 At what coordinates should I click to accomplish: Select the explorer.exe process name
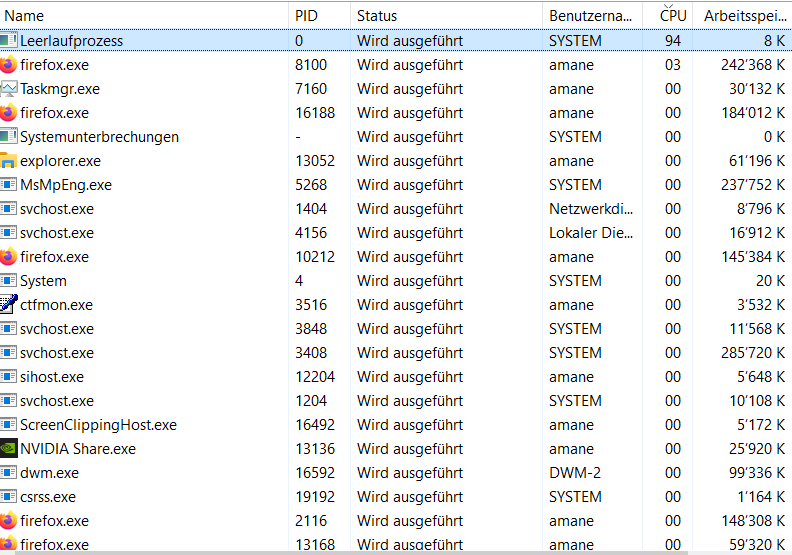click(x=61, y=161)
